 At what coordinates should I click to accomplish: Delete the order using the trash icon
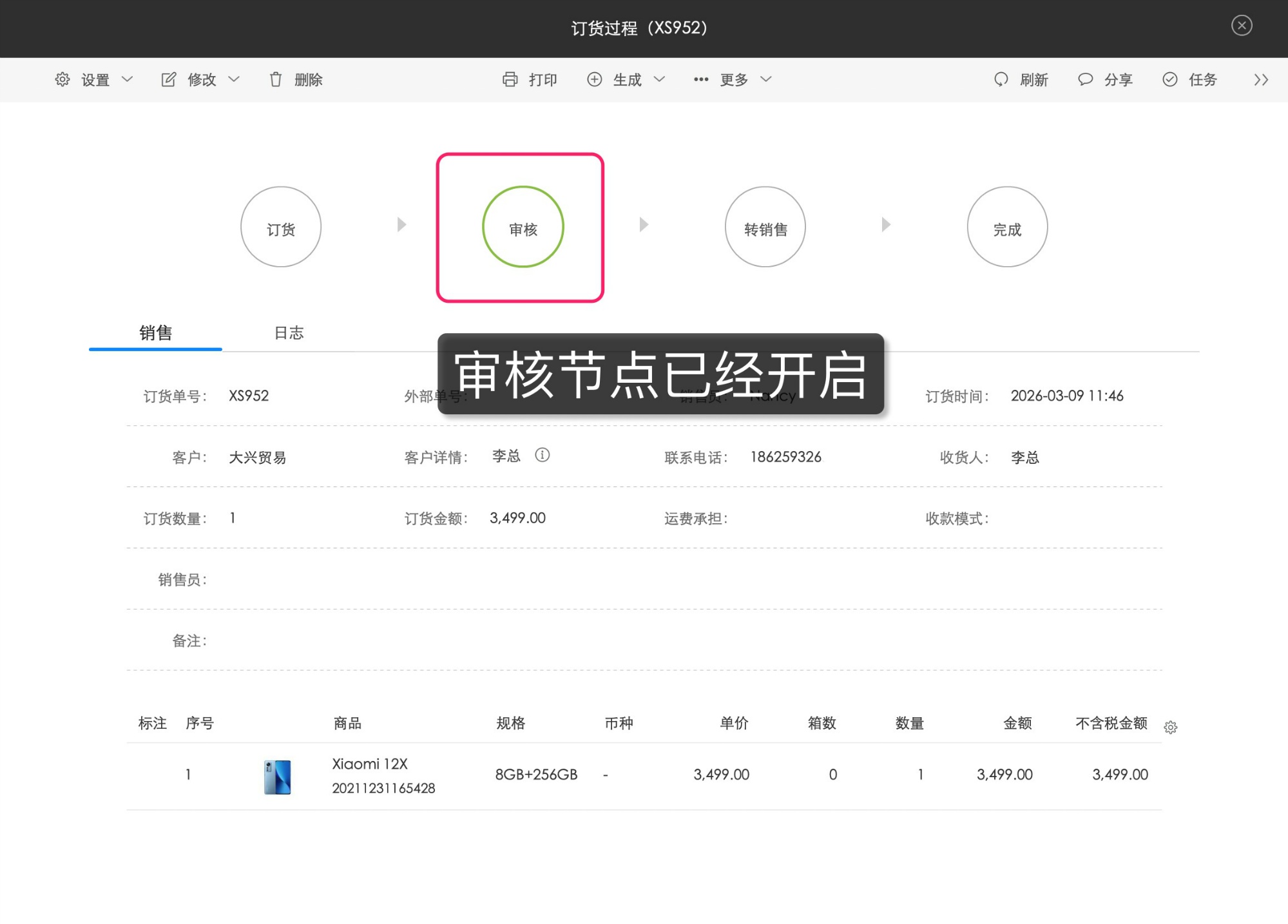pyautogui.click(x=276, y=79)
